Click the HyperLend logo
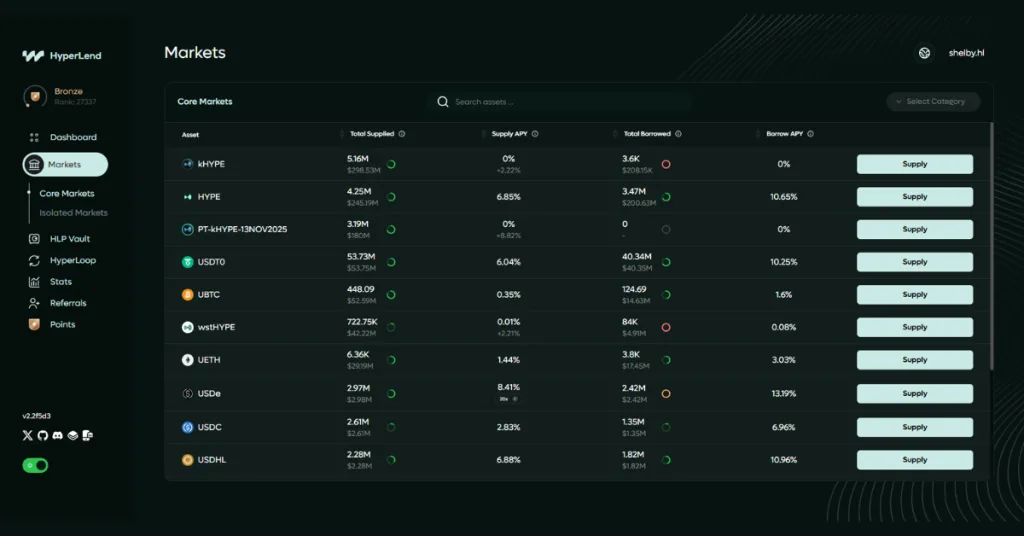The image size is (1024, 536). pyautogui.click(x=62, y=56)
